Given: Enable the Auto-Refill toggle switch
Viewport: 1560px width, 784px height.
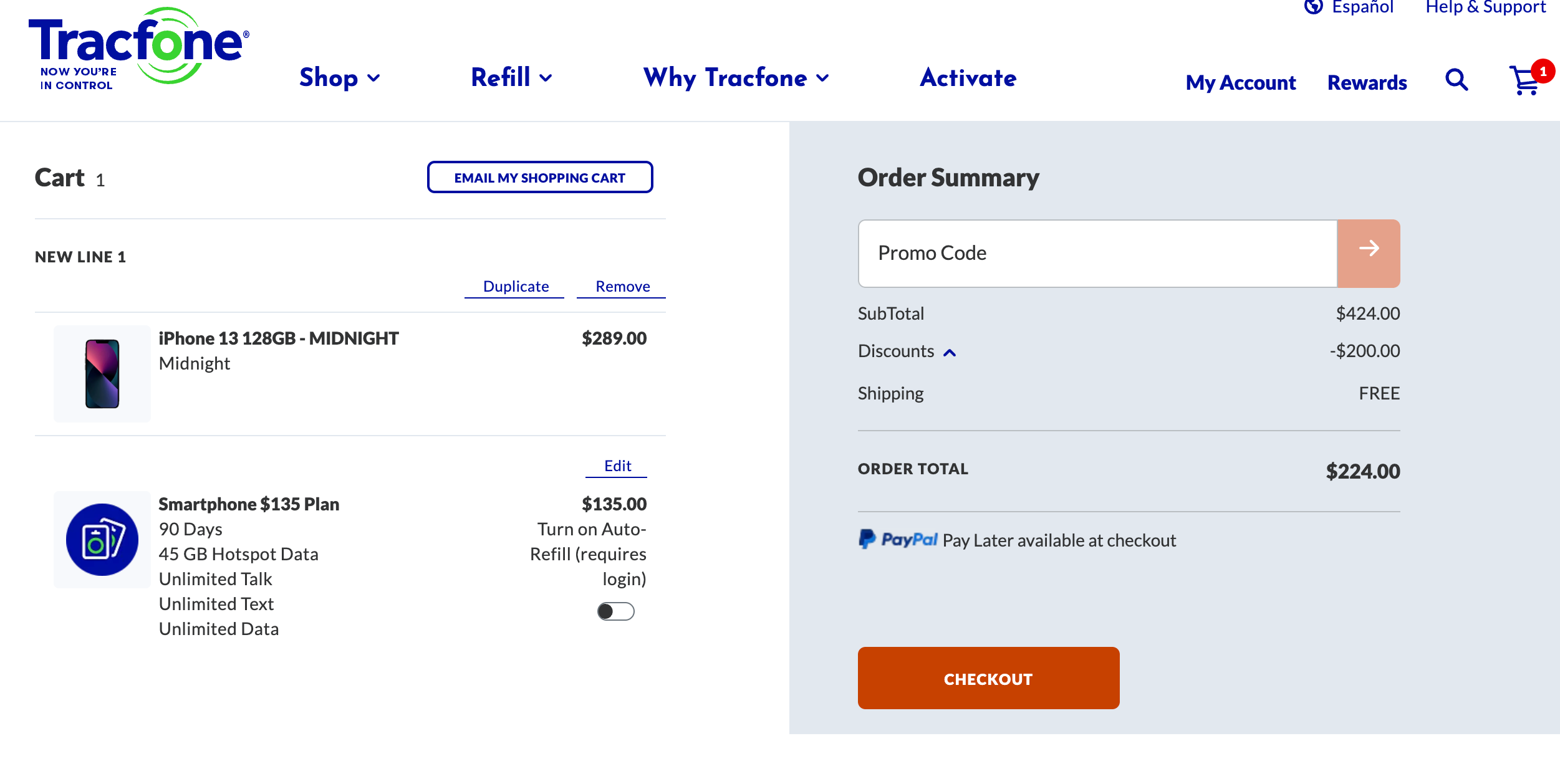Looking at the screenshot, I should tap(615, 611).
